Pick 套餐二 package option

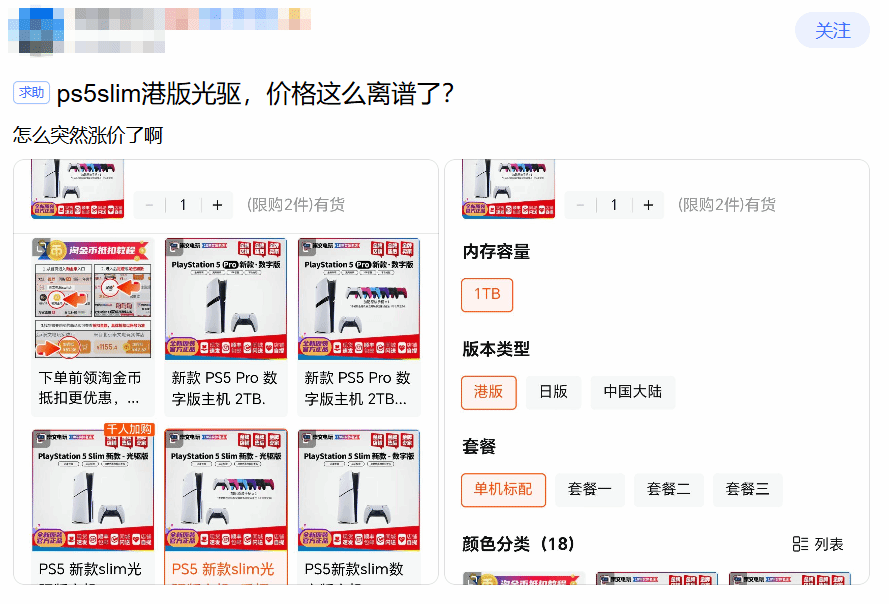669,490
